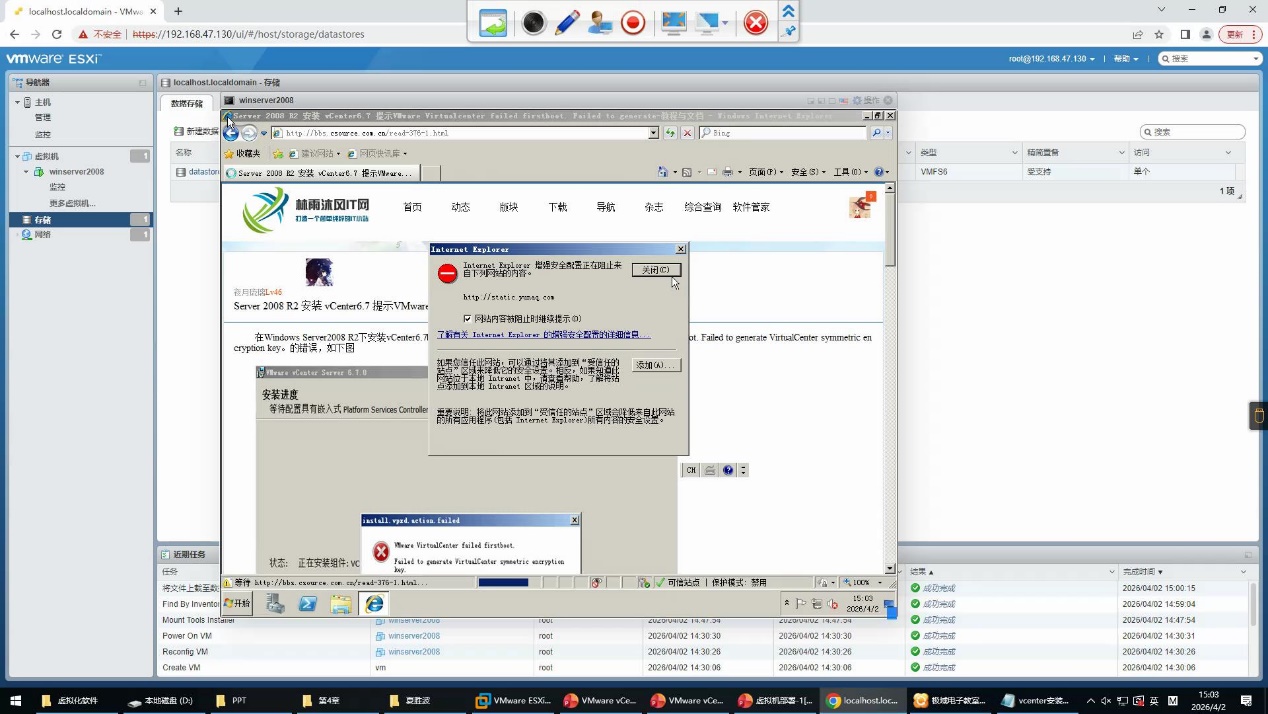Image resolution: width=1268 pixels, height=714 pixels.
Task: Collapse the 虚拟机 tree node
Action: [x=17, y=157]
